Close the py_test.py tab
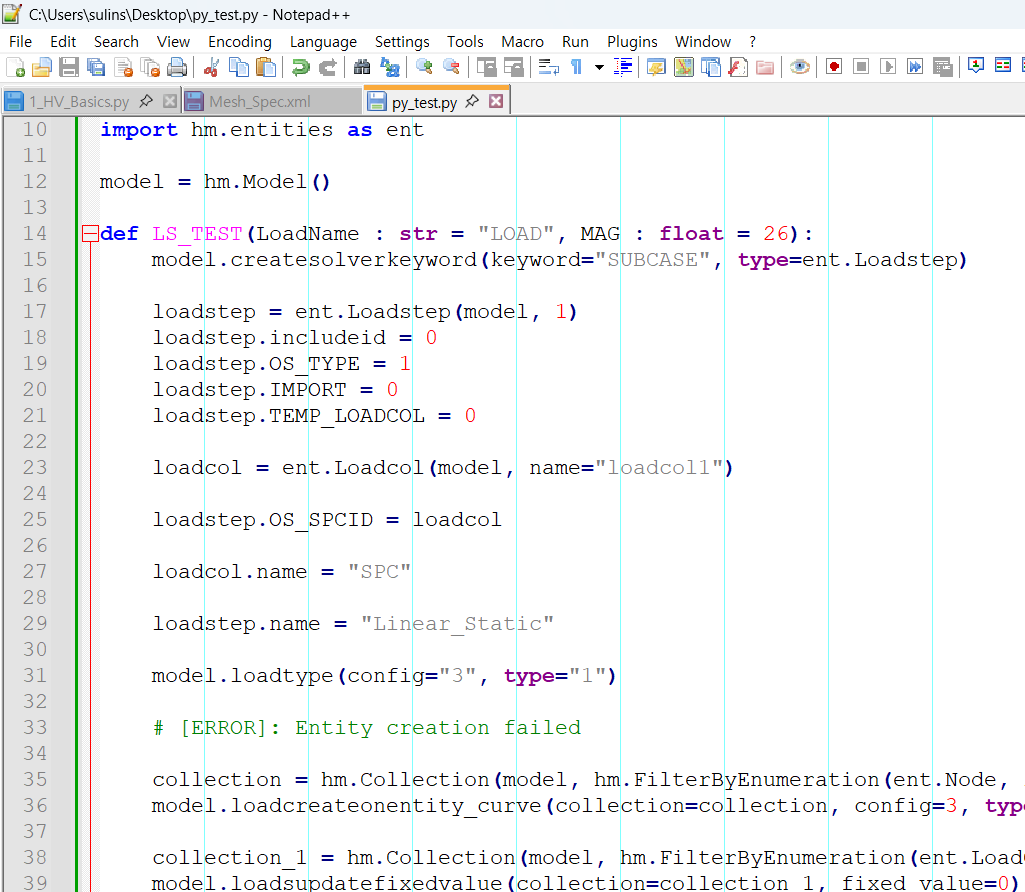The image size is (1025, 892). click(496, 101)
